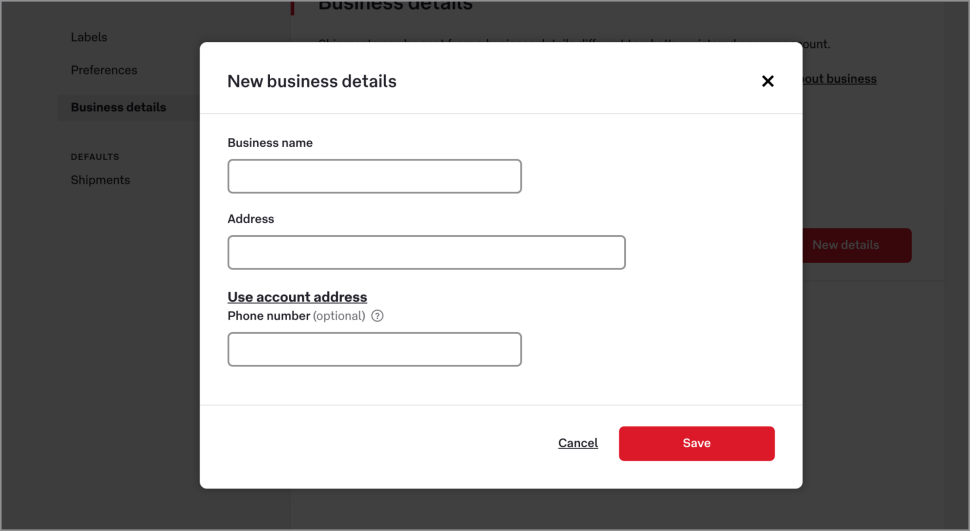Click the Phone number field label
Image resolution: width=970 pixels, height=531 pixels.
click(269, 316)
